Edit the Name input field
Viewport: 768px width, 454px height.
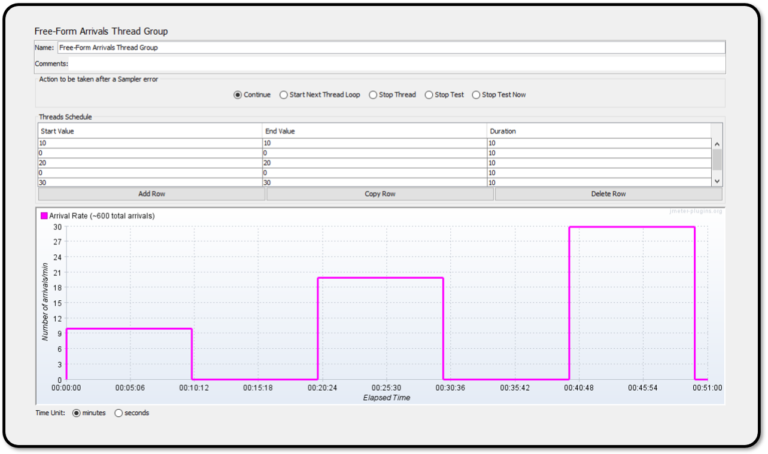click(391, 48)
